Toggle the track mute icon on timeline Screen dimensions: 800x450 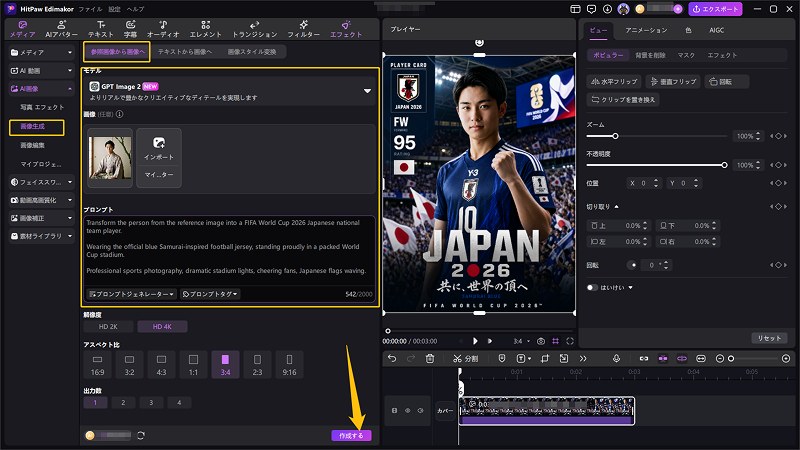420,410
